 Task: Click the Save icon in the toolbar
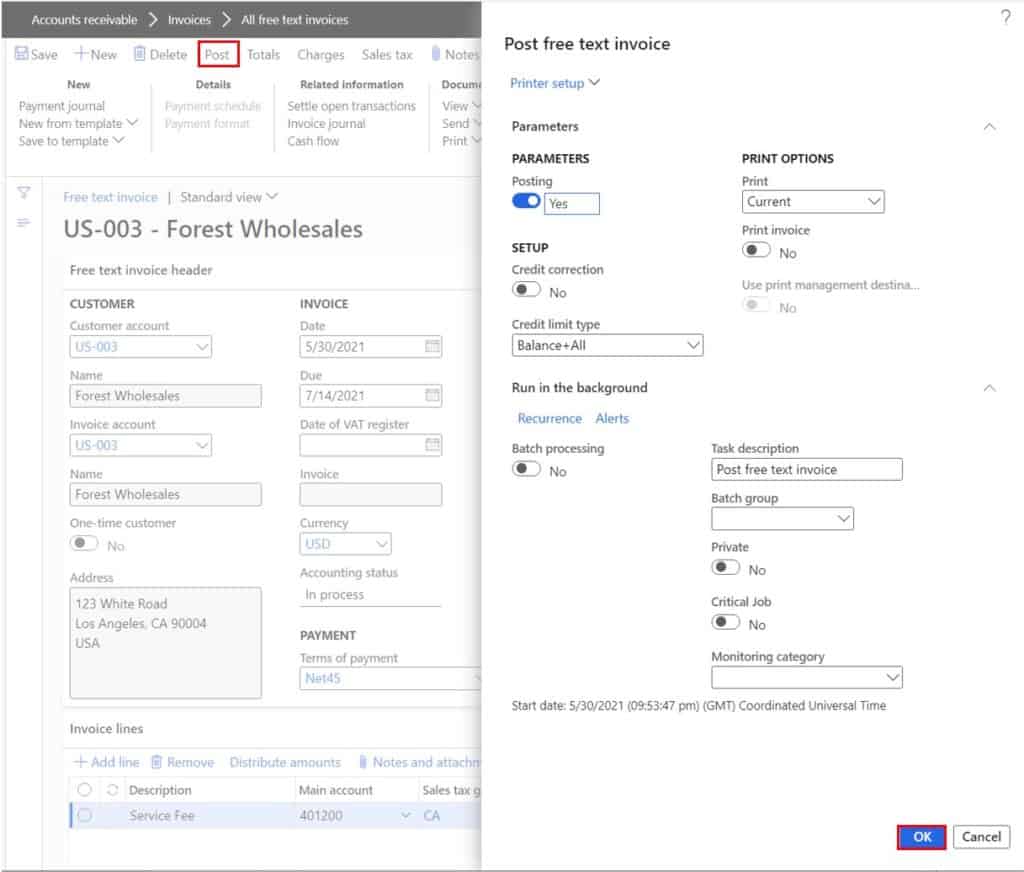(35, 55)
